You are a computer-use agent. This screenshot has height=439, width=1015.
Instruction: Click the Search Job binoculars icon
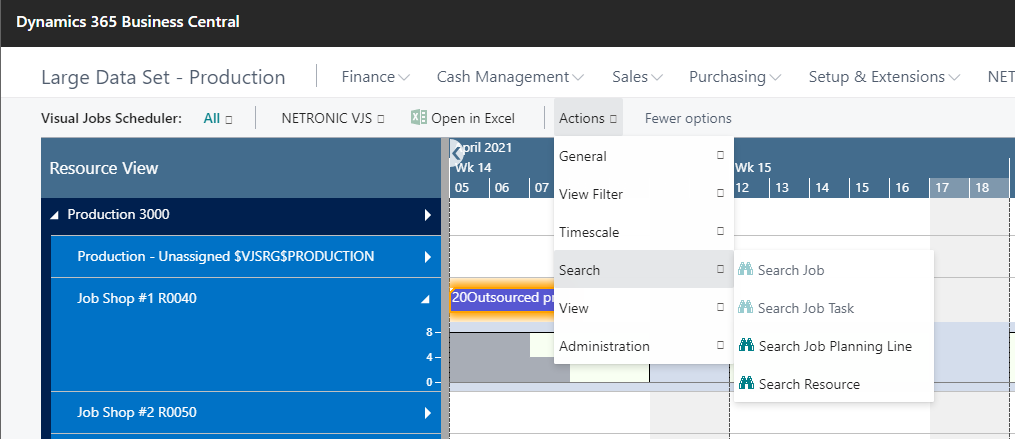tap(745, 269)
